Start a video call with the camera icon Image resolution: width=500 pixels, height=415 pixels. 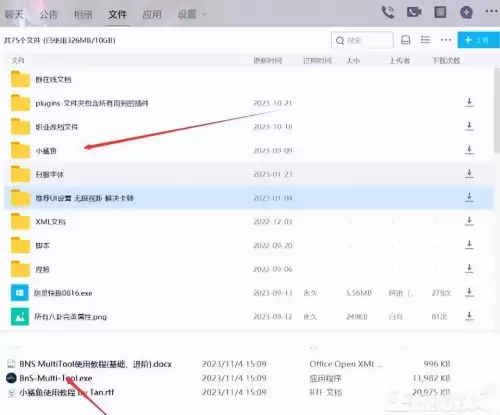tap(414, 13)
